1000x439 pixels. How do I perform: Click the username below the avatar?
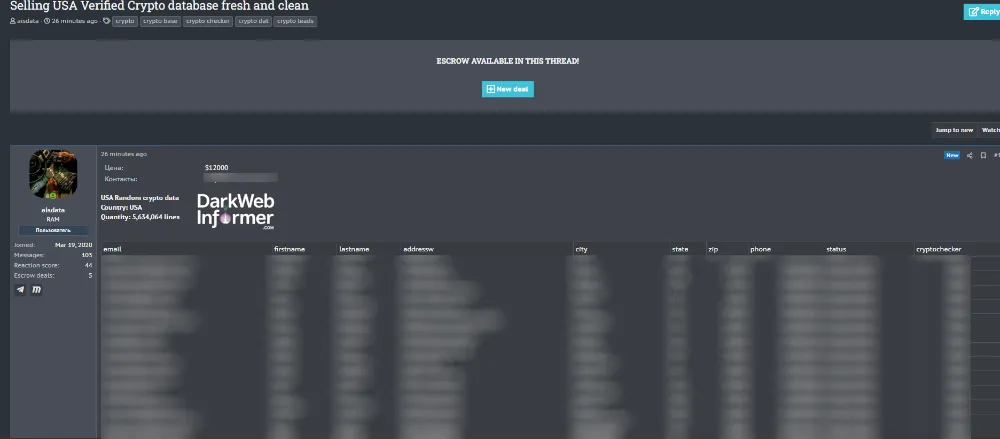click(54, 210)
